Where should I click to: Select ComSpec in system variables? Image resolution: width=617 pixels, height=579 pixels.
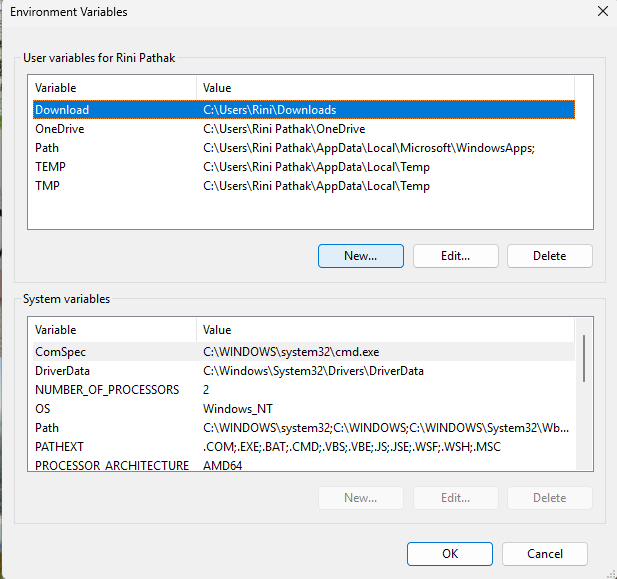61,352
